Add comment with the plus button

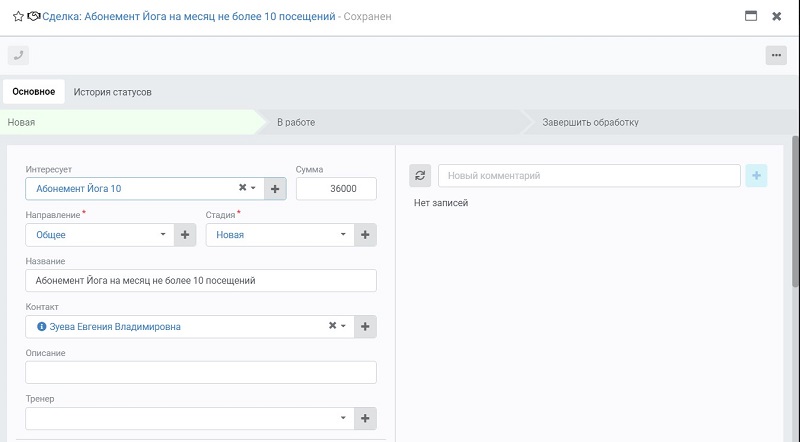pos(756,176)
